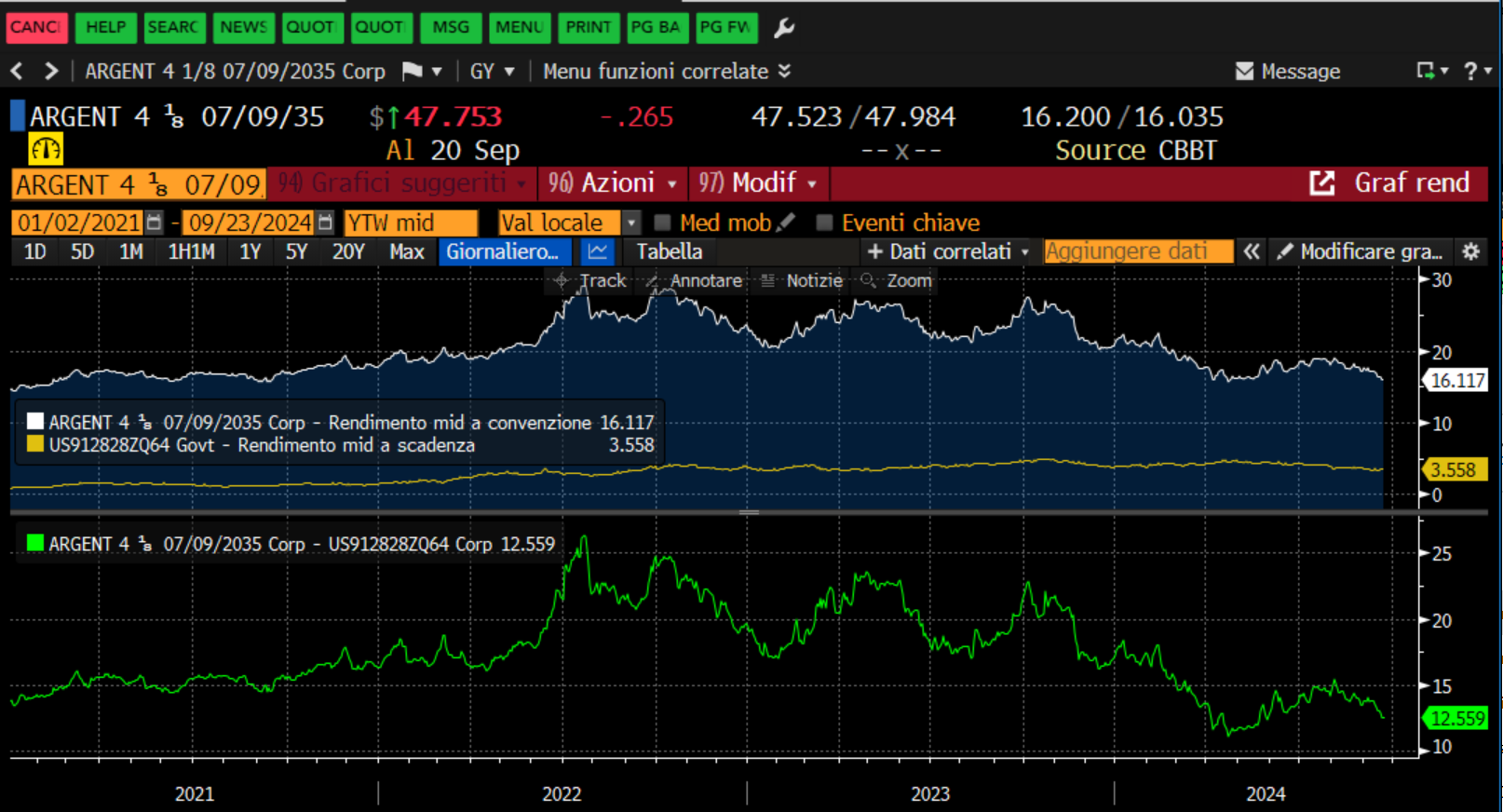This screenshot has height=812, width=1503.
Task: Click the YTW mid field
Action: pyautogui.click(x=411, y=223)
